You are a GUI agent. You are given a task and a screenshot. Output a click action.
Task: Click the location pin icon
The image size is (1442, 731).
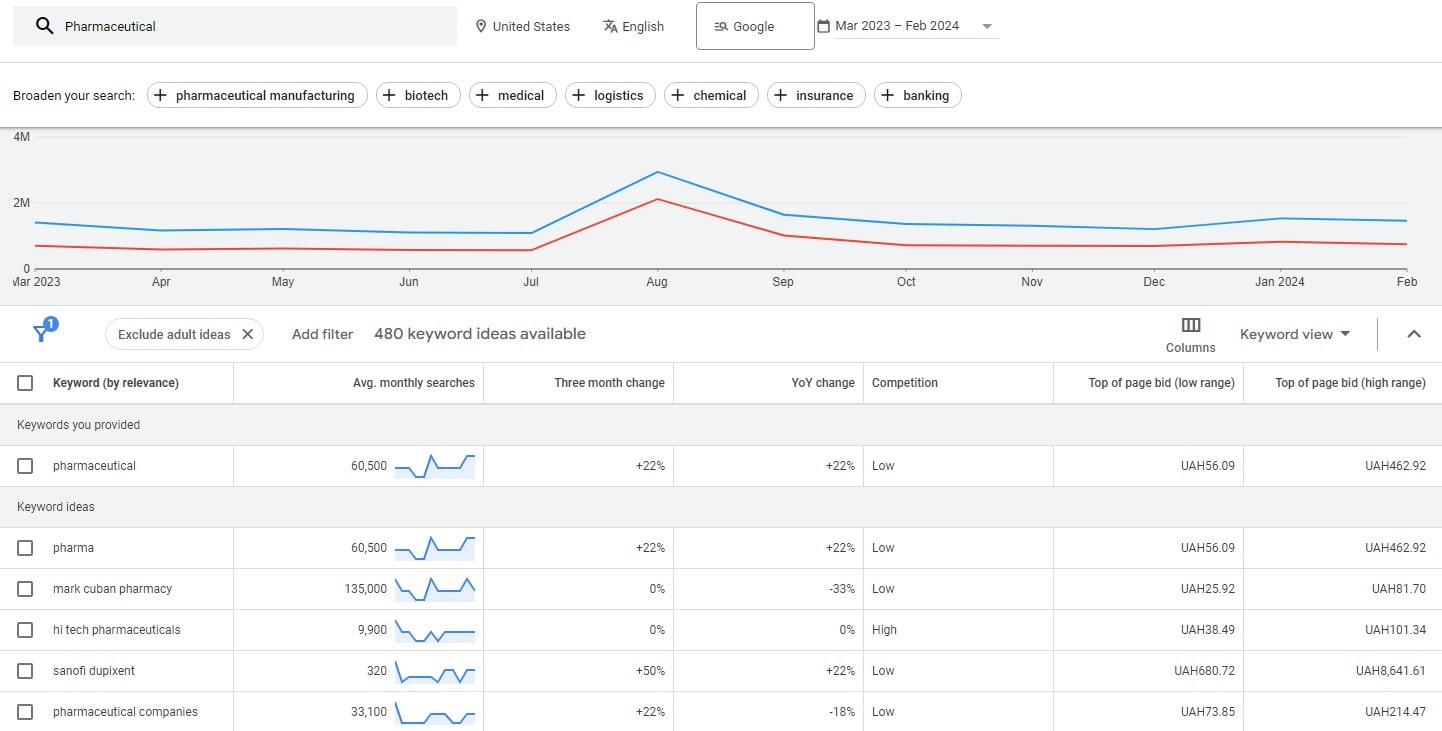pos(481,26)
